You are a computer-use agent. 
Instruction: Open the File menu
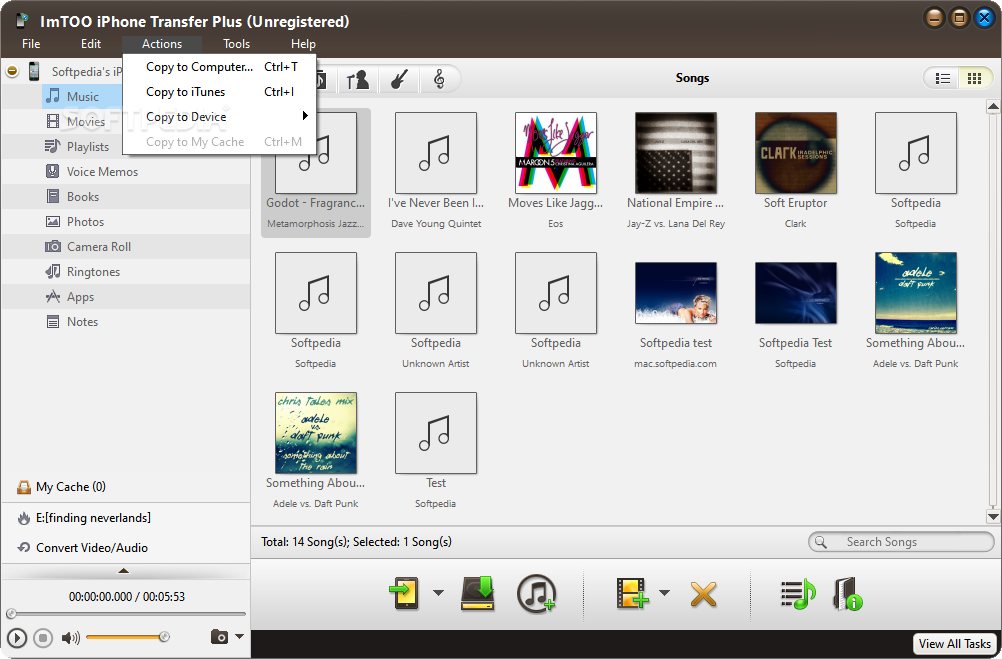click(31, 43)
